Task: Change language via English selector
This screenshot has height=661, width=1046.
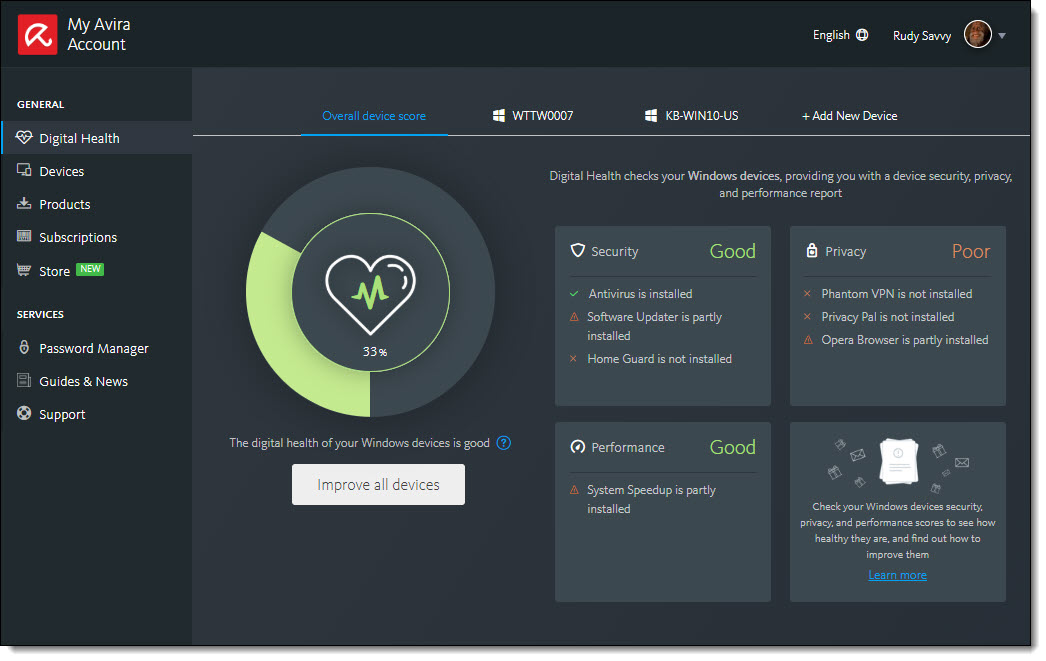Action: click(x=840, y=35)
